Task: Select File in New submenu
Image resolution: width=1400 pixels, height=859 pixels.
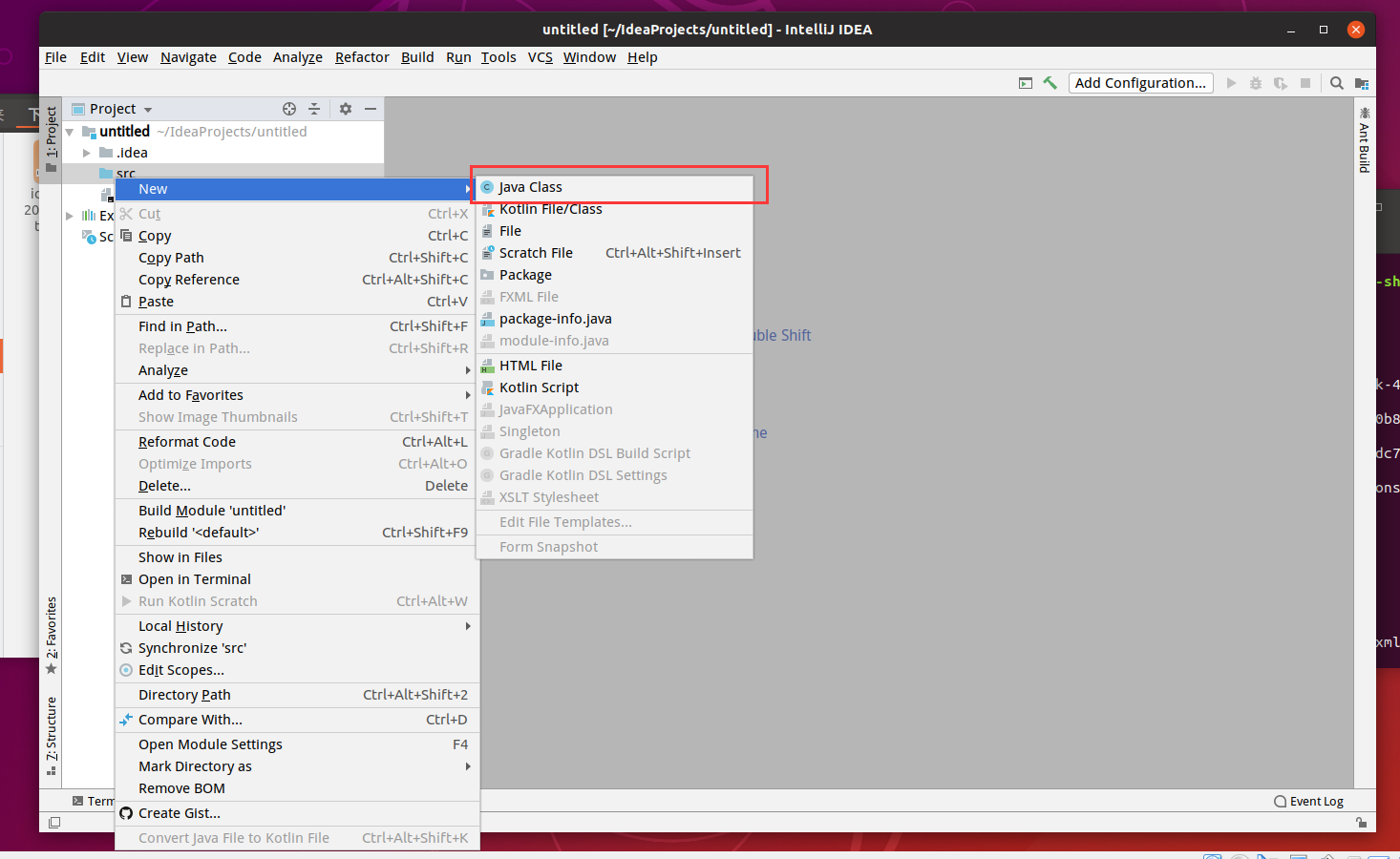Action: point(614,231)
